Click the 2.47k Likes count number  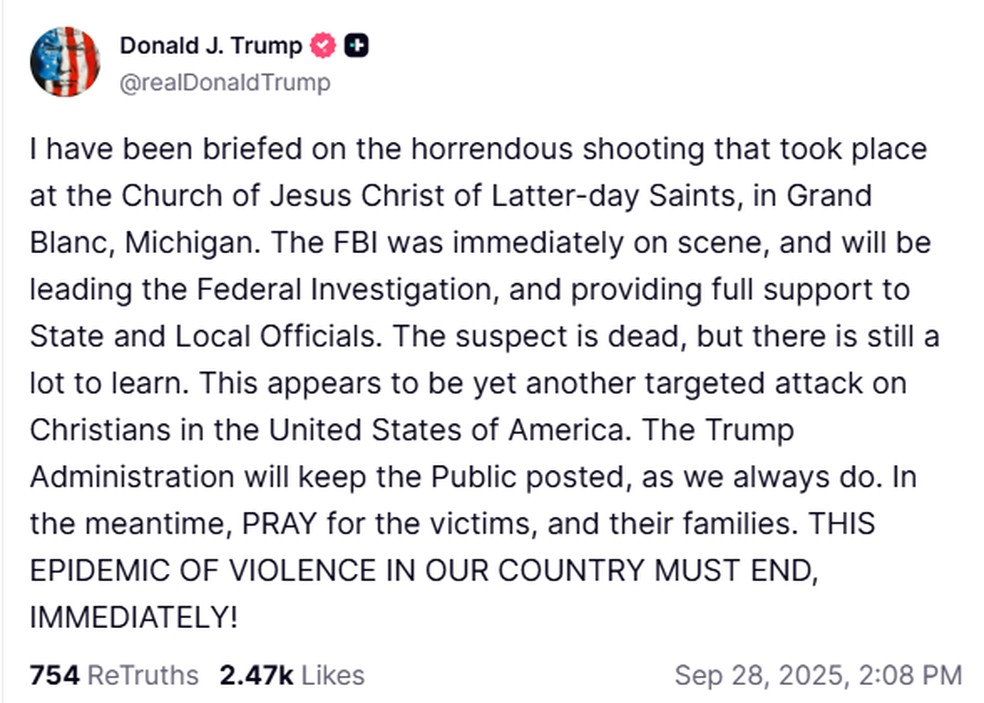click(x=256, y=675)
